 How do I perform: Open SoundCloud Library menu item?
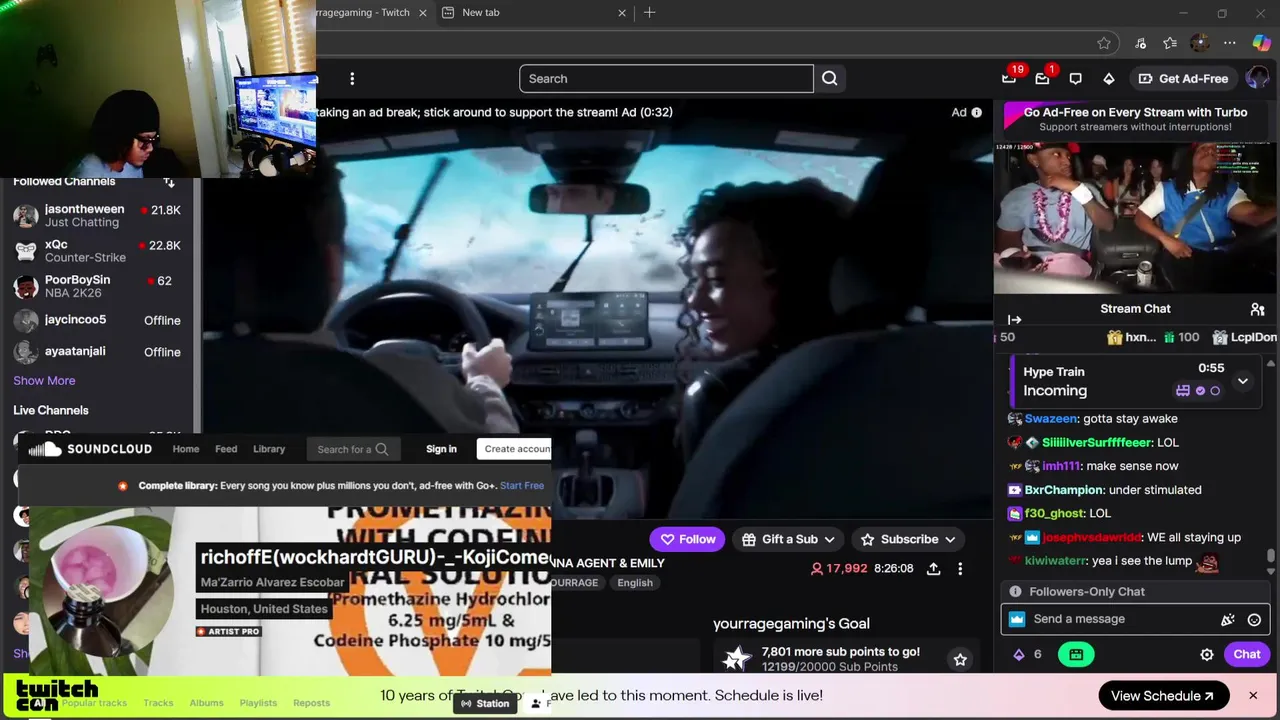pos(269,449)
